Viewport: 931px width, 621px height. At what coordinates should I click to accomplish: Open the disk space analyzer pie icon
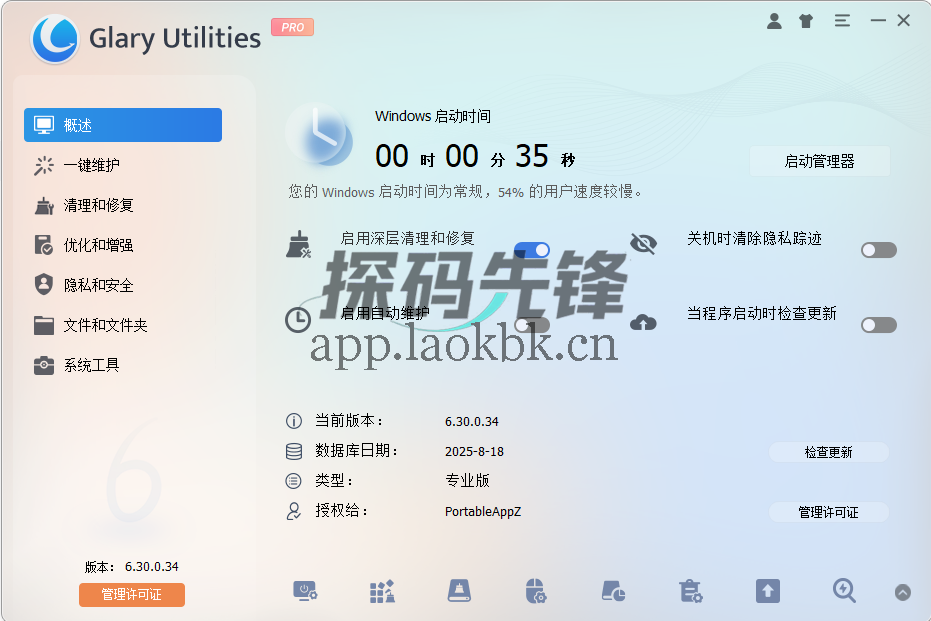613,591
